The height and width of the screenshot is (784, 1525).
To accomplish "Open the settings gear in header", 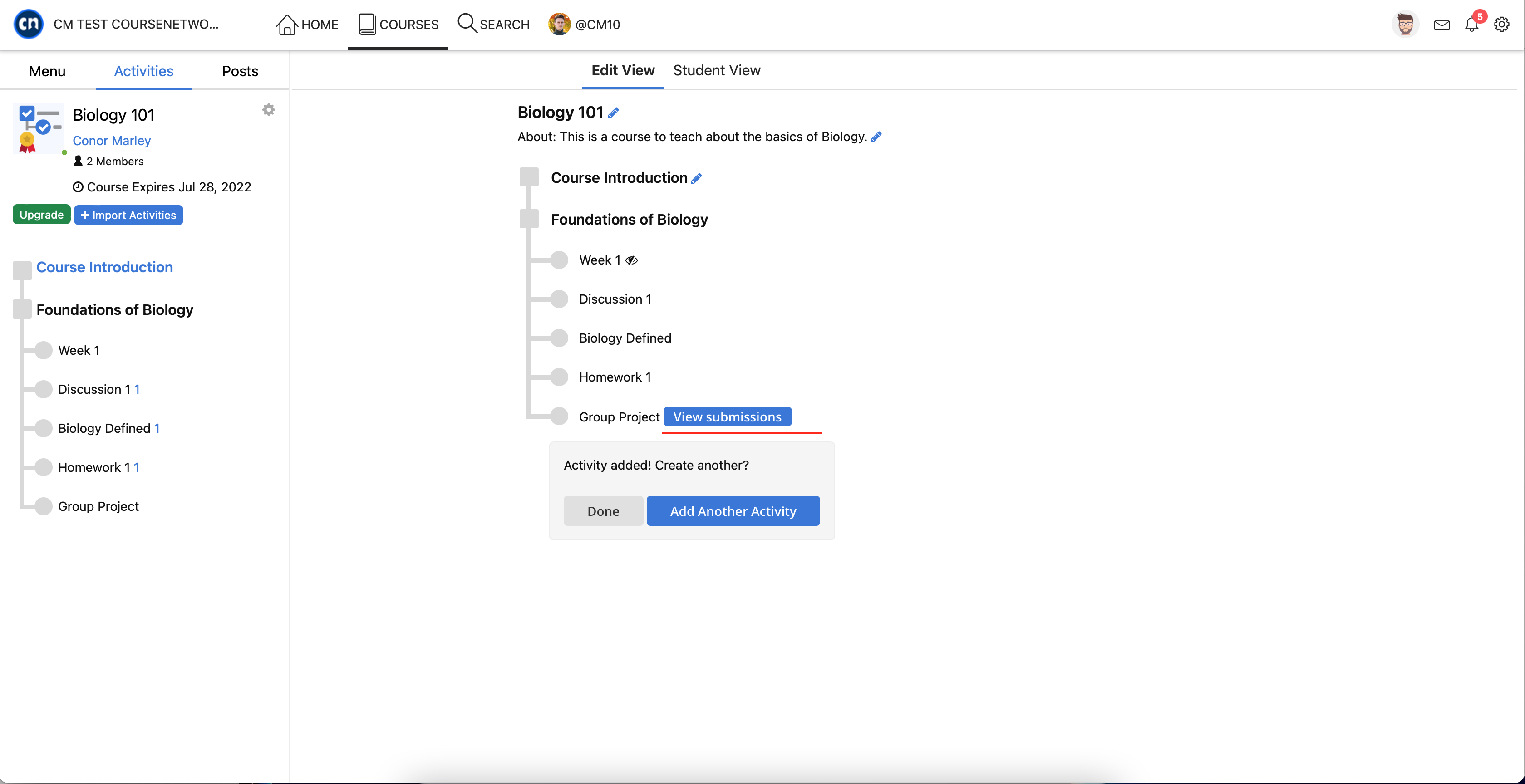I will pos(1501,24).
